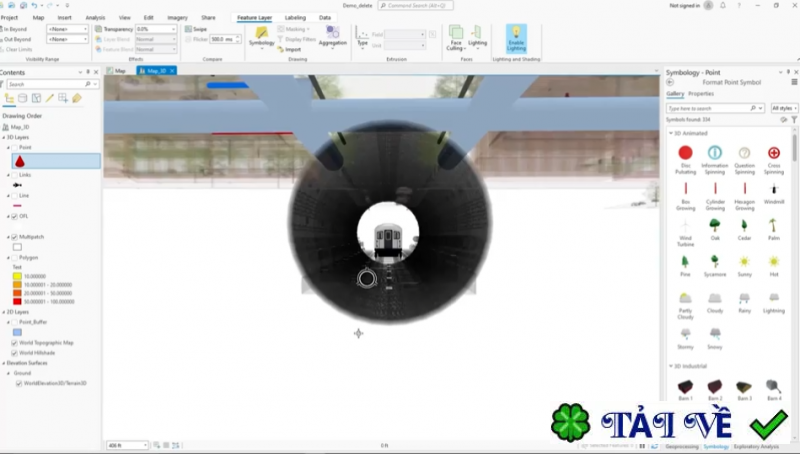Choose the Oak tree symbol
This screenshot has height=454, width=800.
pyautogui.click(x=715, y=230)
